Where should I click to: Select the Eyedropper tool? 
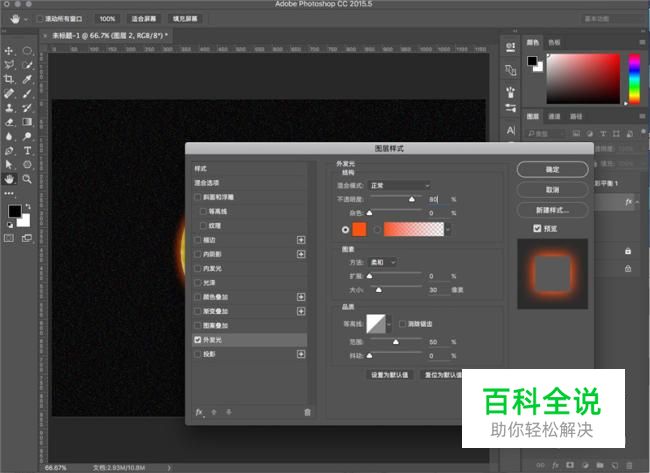coord(27,79)
